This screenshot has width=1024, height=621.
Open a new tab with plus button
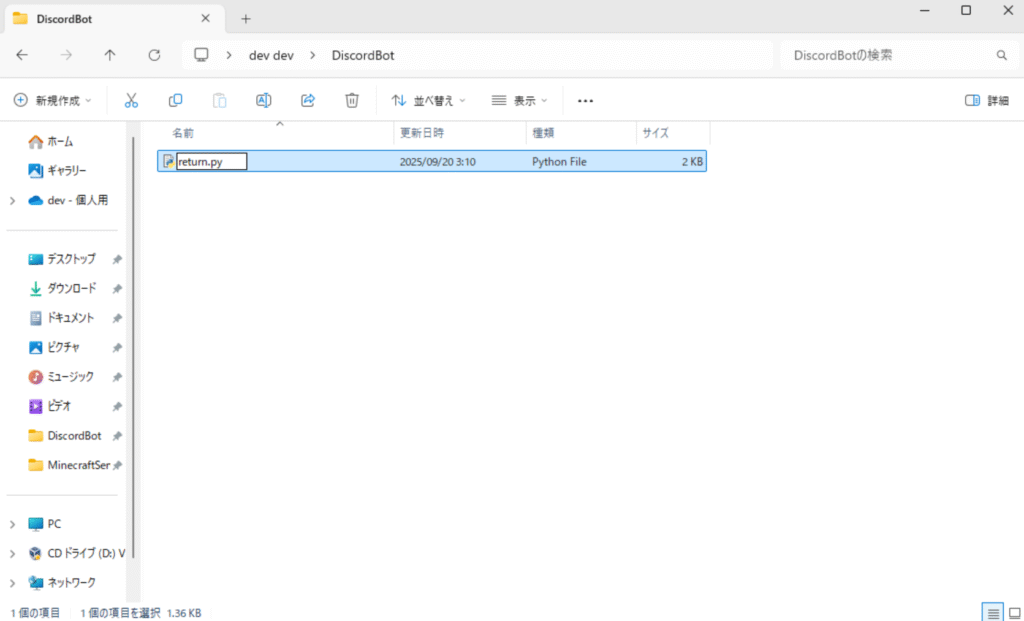click(246, 18)
